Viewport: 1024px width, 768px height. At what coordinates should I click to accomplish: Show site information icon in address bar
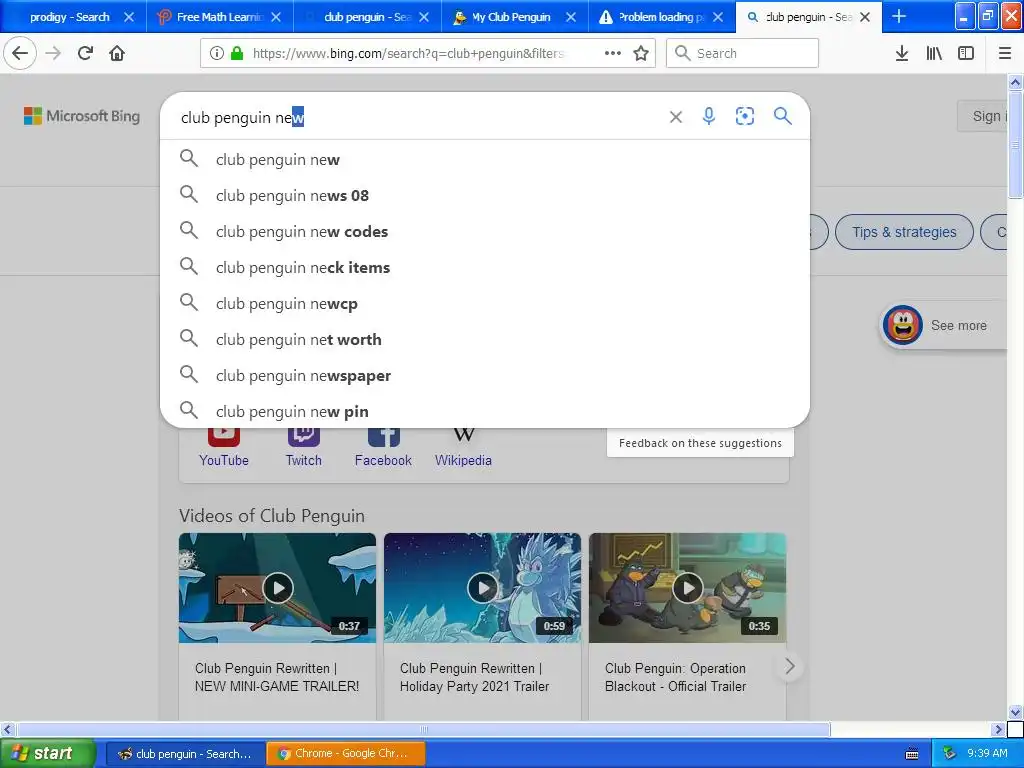click(x=216, y=54)
